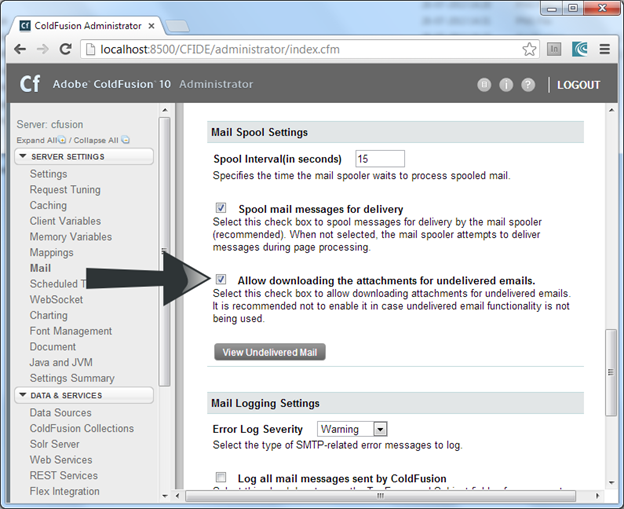Open Solr Server in sidebar
This screenshot has width=624, height=509.
(x=55, y=444)
